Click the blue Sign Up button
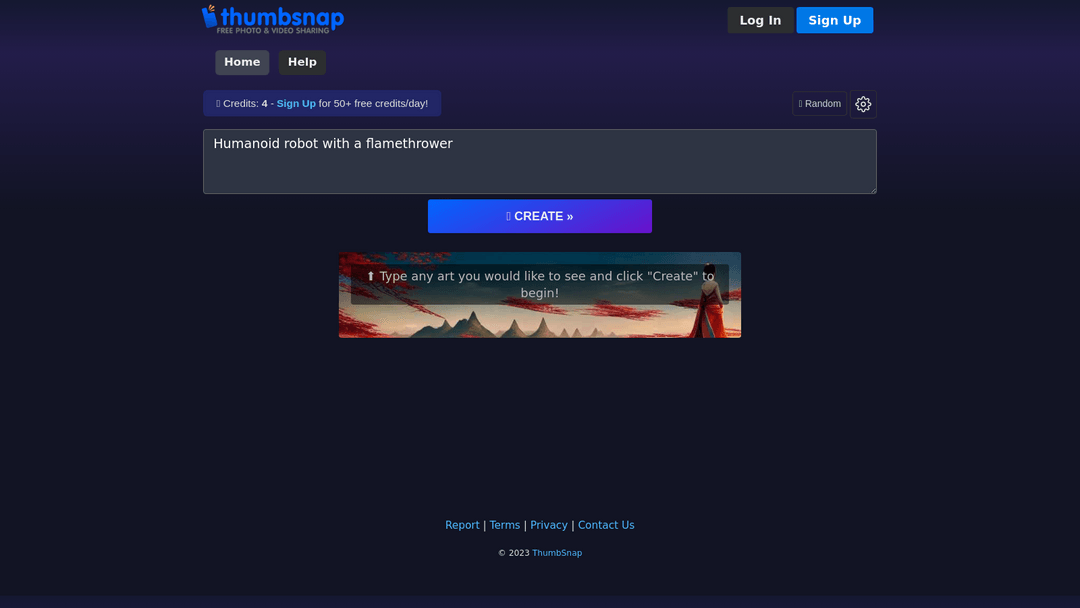Screen dimensions: 1080x608 pos(834,20)
